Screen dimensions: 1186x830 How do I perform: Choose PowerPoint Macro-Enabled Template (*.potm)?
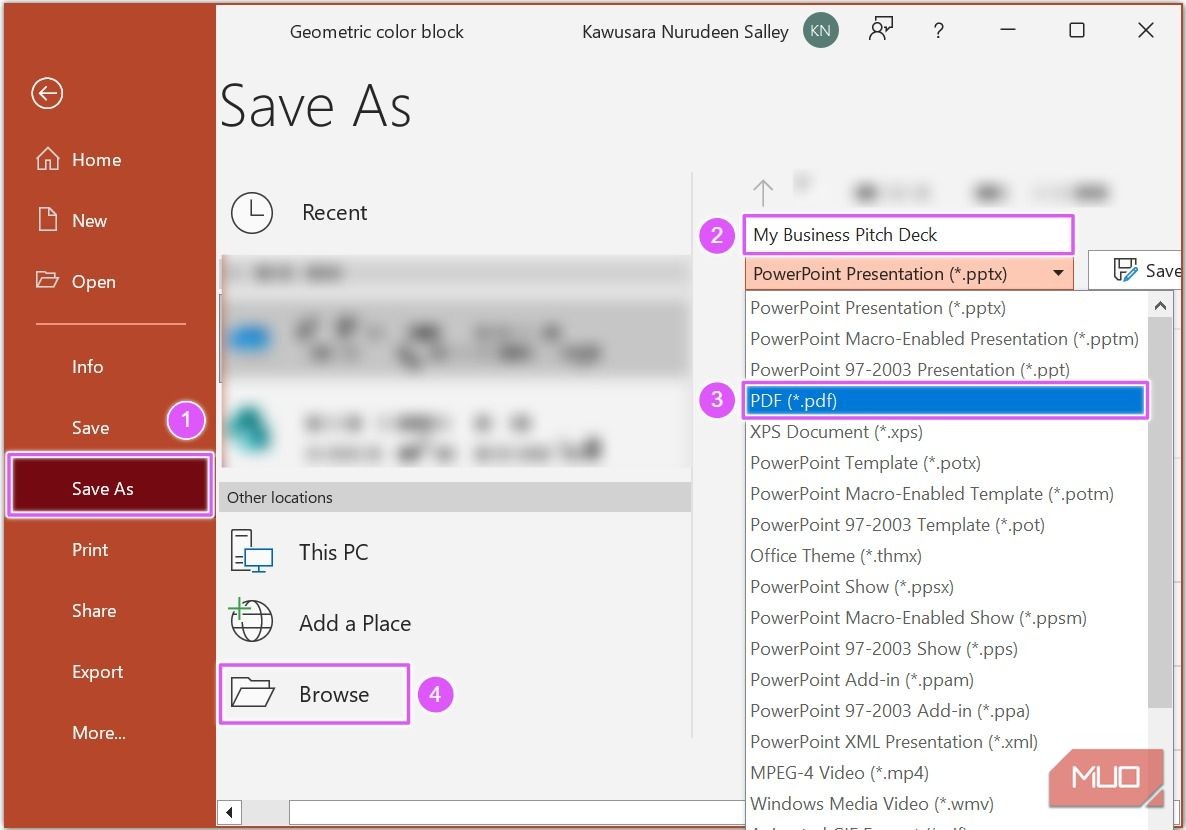pos(947,494)
